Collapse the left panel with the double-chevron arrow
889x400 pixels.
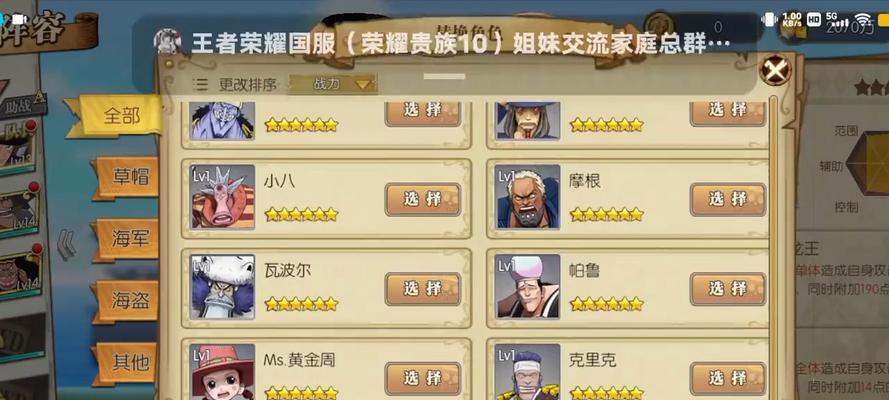pos(67,245)
